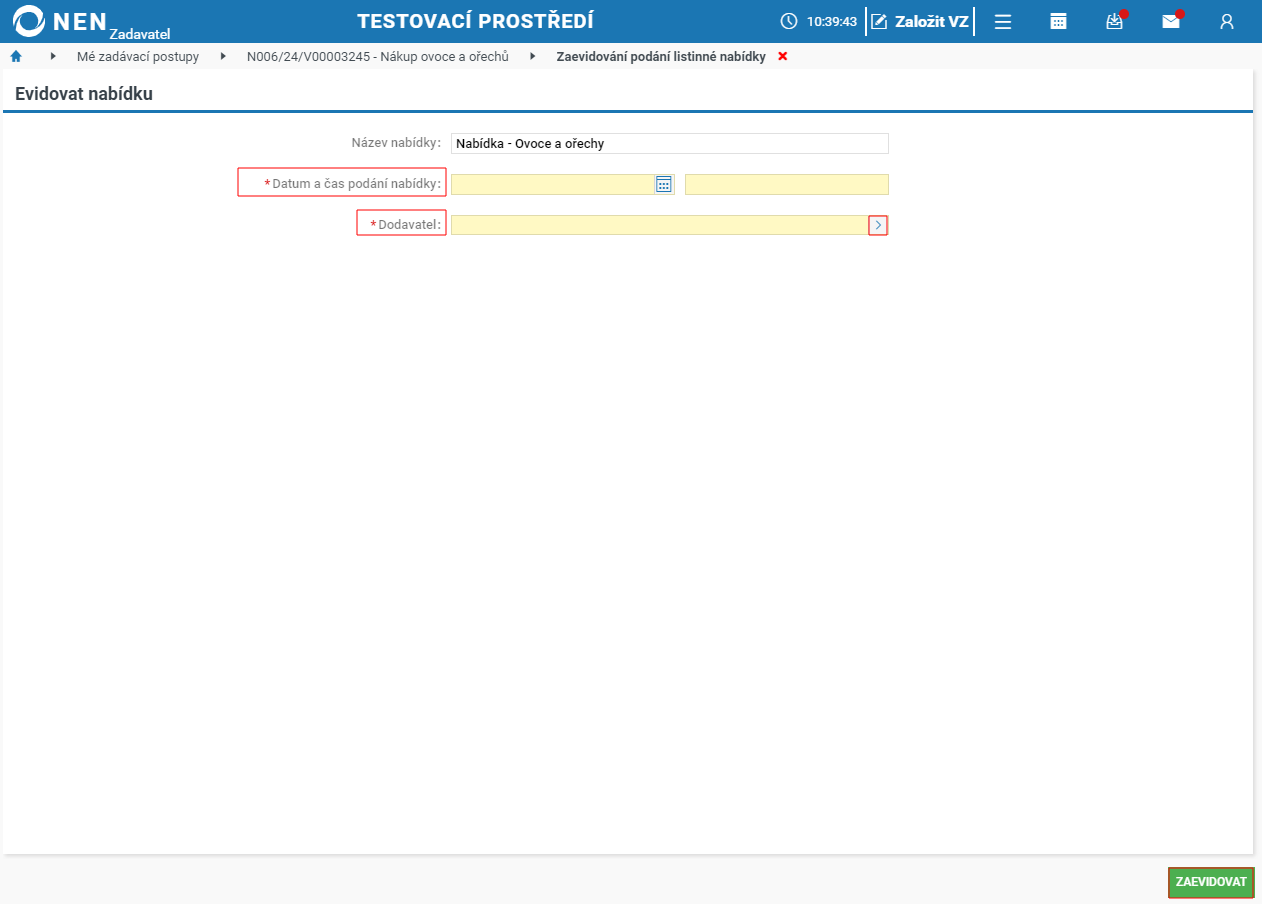Open the date picker calendar icon
The image size is (1262, 904).
pyautogui.click(x=664, y=184)
